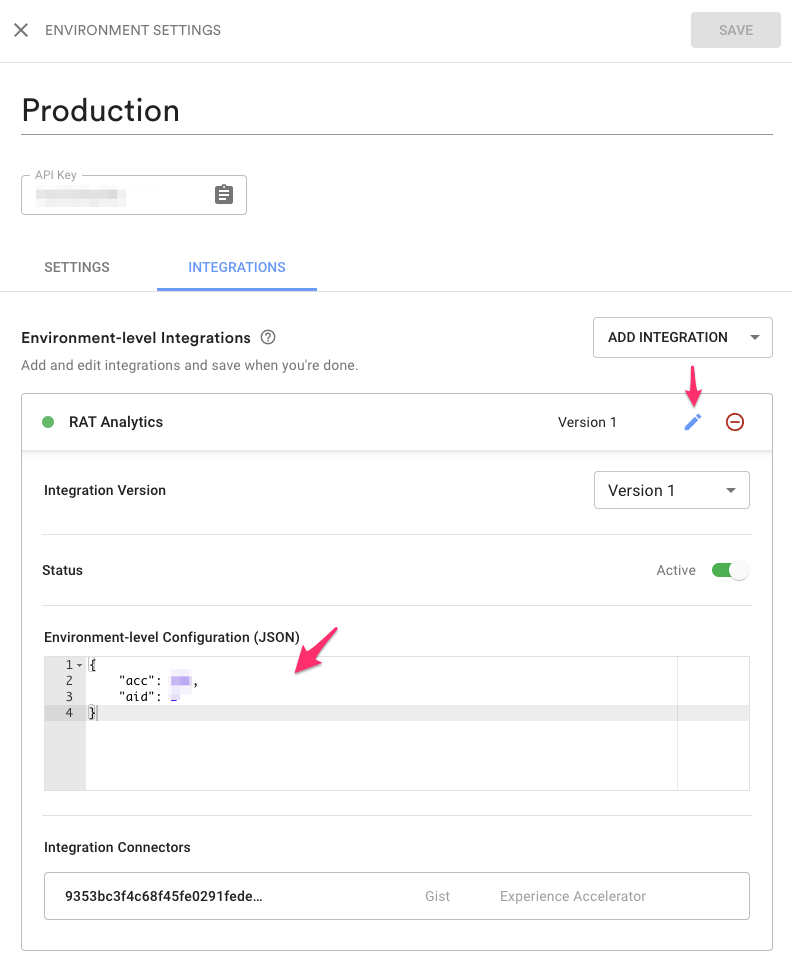This screenshot has width=792, height=956.
Task: Select the Experience Accelerator connector option
Action: point(572,896)
